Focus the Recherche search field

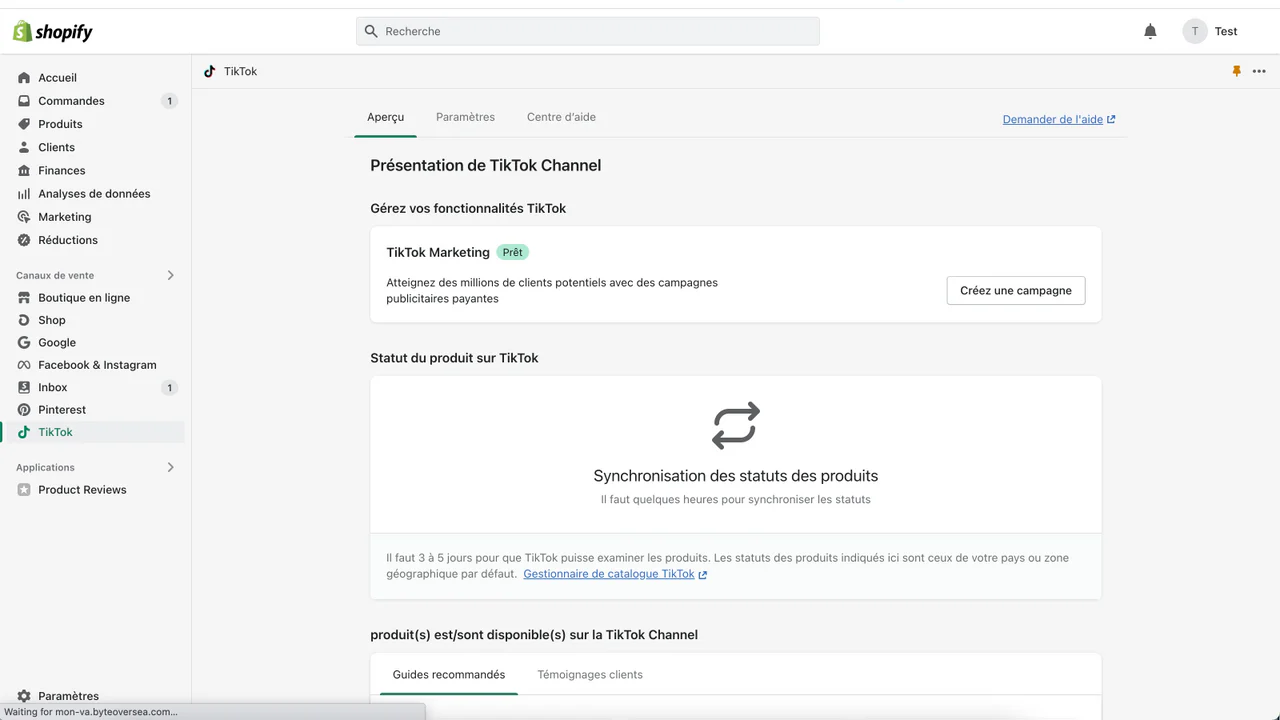coord(588,31)
